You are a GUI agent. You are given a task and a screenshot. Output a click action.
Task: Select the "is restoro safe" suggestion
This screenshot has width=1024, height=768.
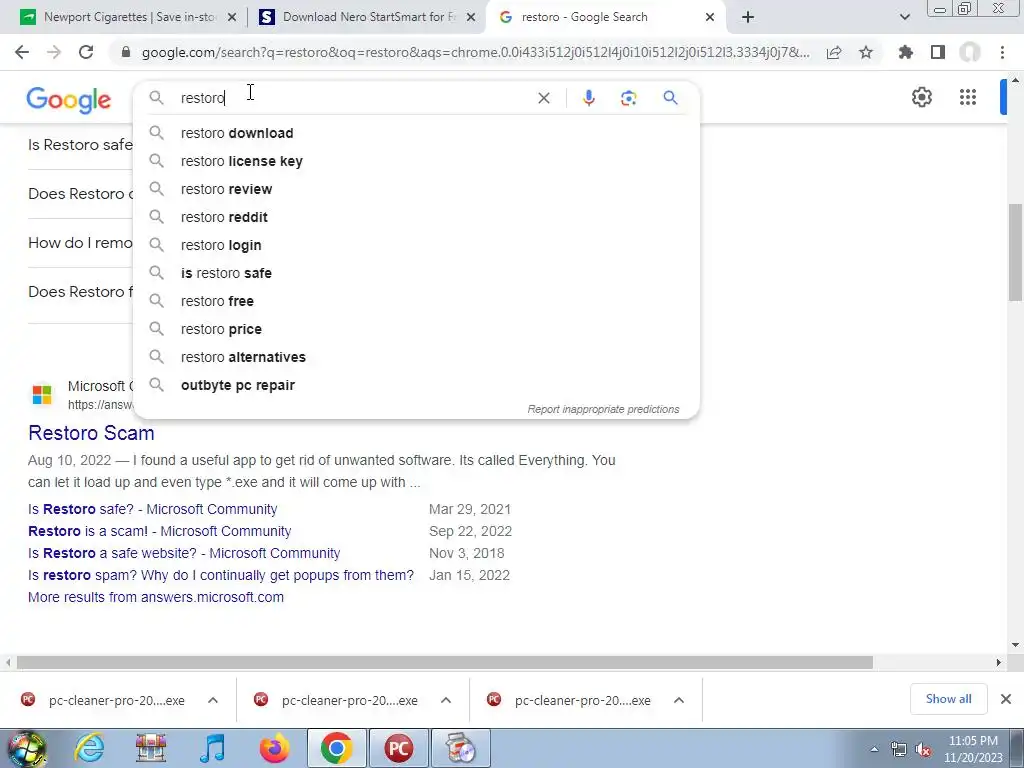[x=417, y=273]
